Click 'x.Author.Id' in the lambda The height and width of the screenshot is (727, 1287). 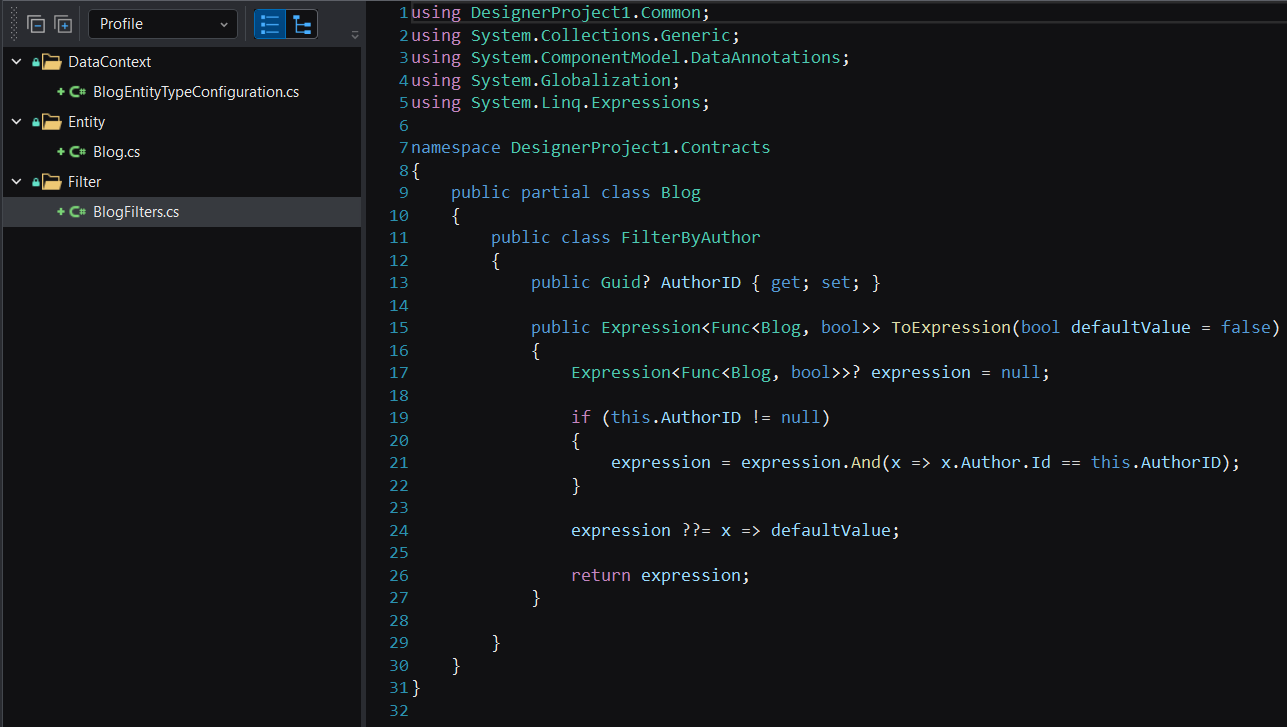pyautogui.click(x=996, y=463)
